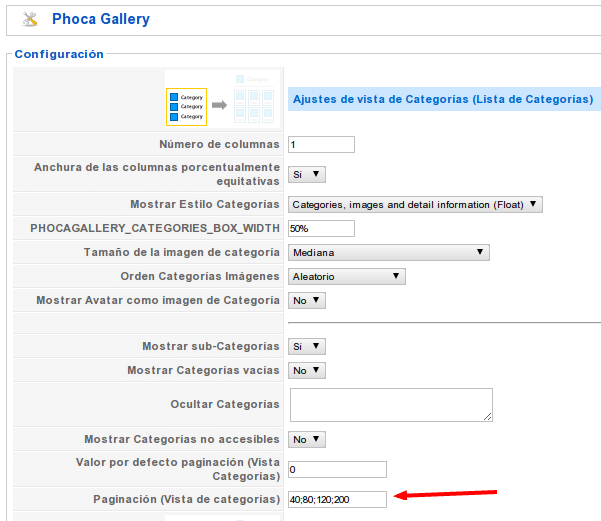Click the Mostrar Estilo Categorias label
This screenshot has height=521, width=601.
[x=205, y=204]
